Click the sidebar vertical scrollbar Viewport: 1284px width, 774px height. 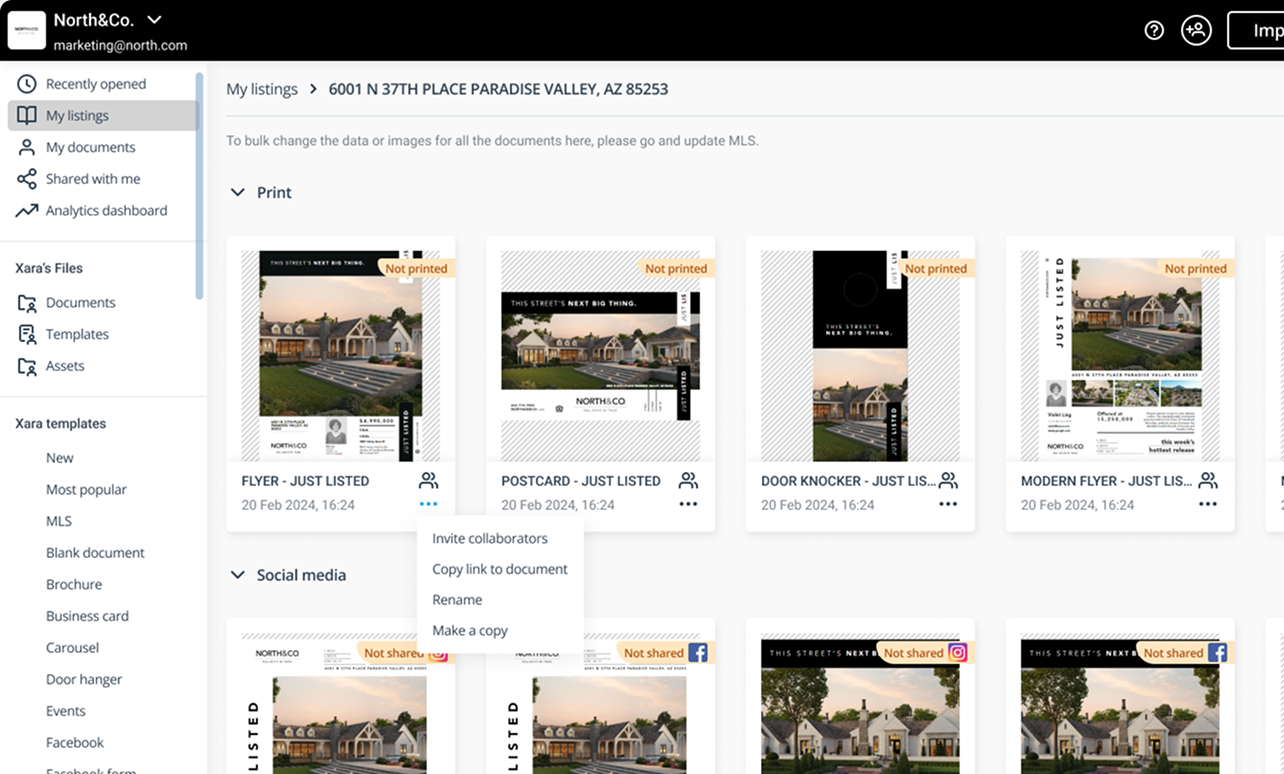coord(200,186)
